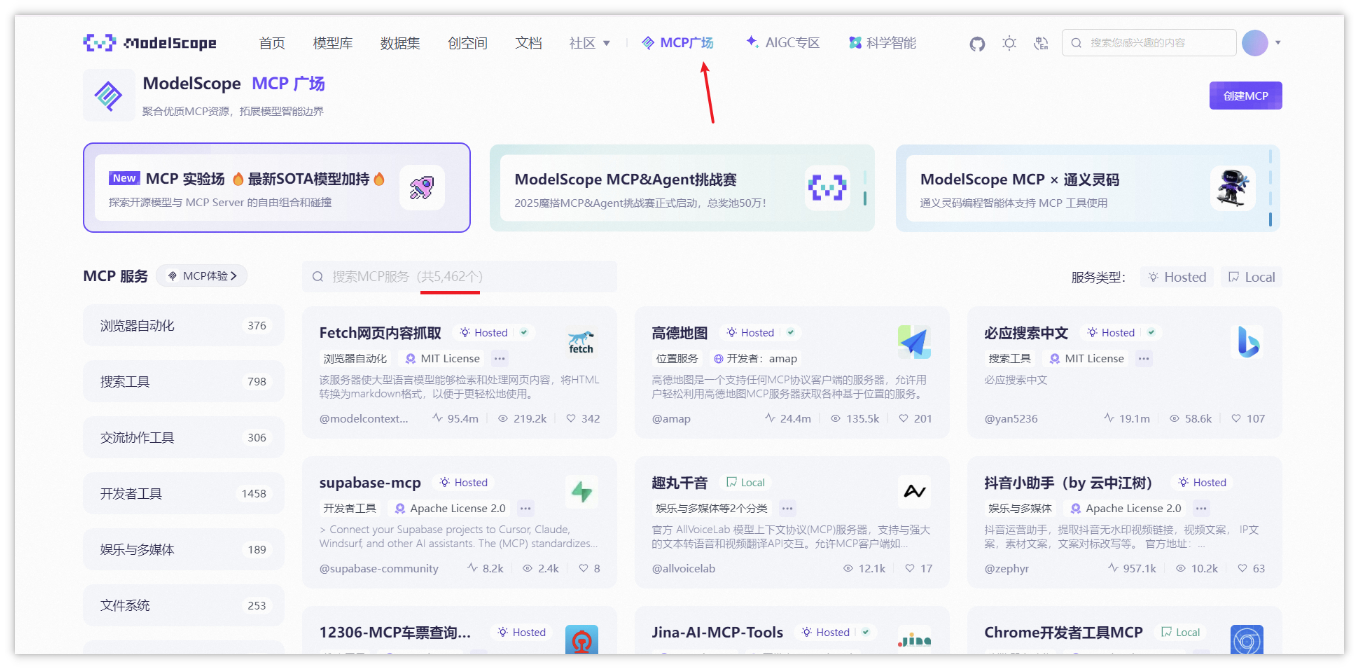Image resolution: width=1359 pixels, height=669 pixels.
Task: Click the 高德地图 paper-plane logo icon
Action: [x=914, y=341]
